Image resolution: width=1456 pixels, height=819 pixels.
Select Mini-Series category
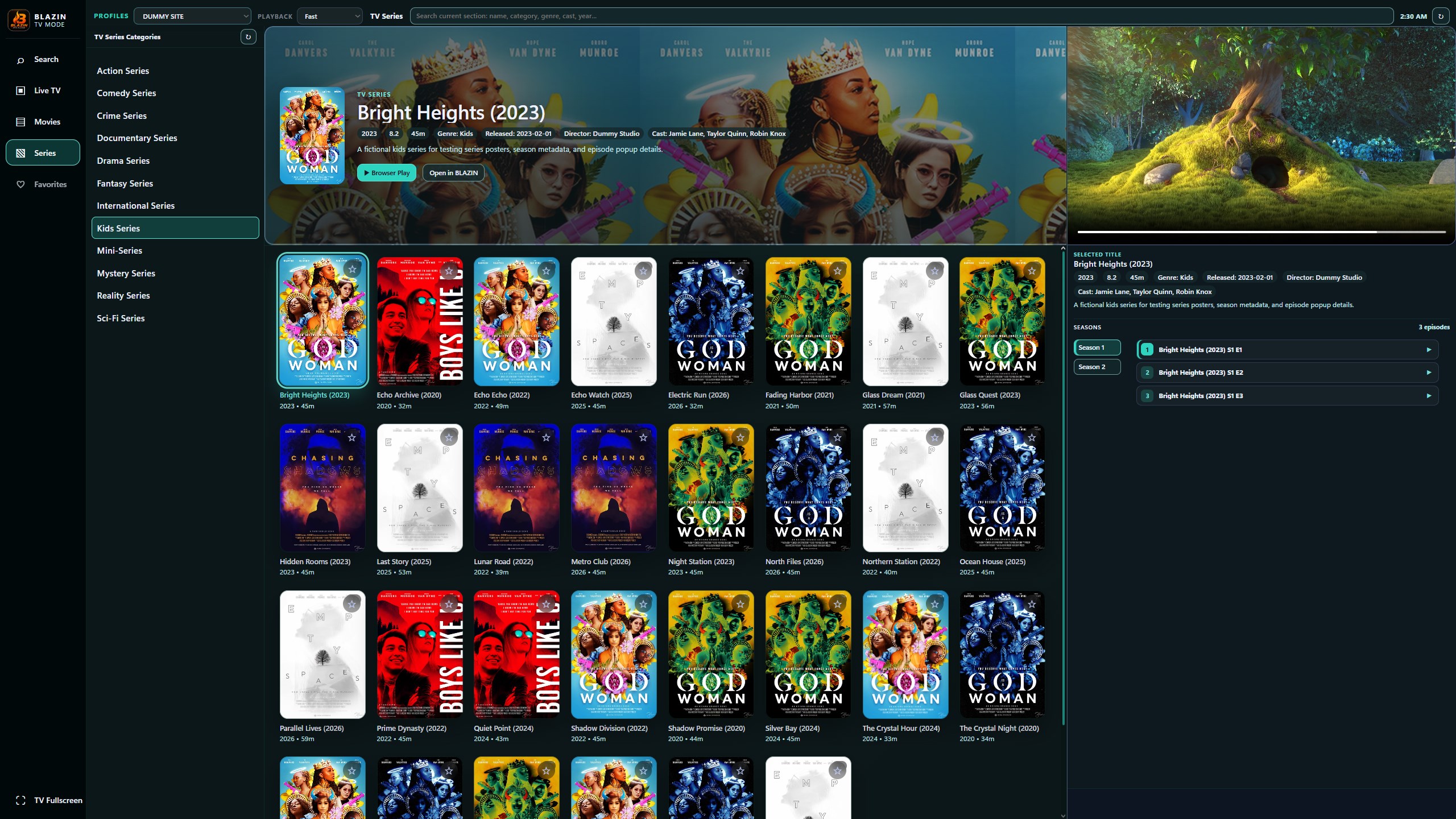[175, 250]
